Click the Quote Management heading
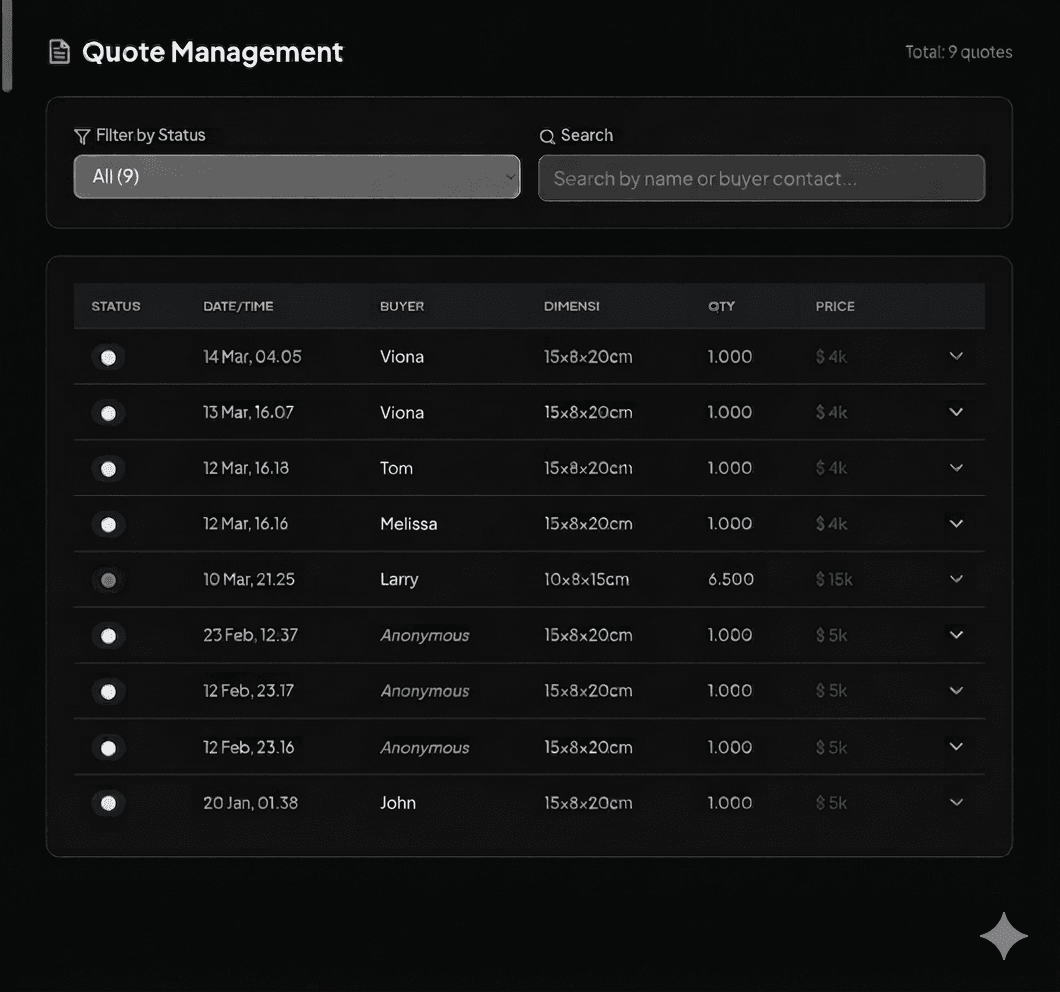The width and height of the screenshot is (1060, 992). (x=212, y=52)
